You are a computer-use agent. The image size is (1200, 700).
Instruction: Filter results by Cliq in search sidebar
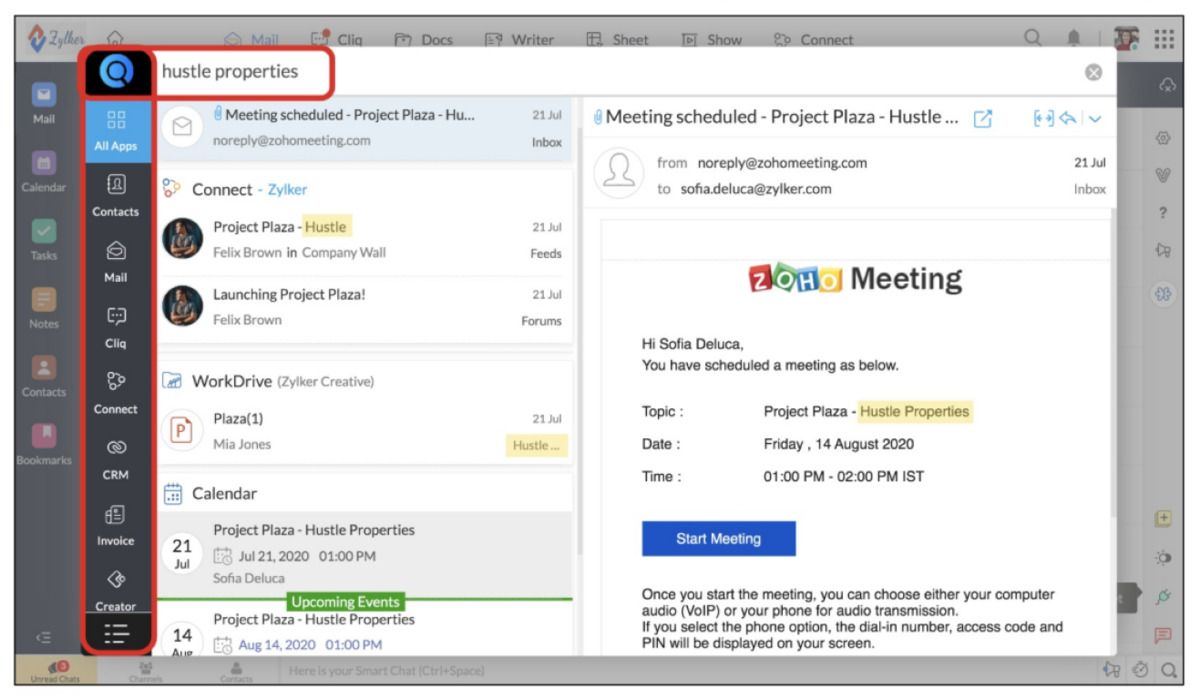[116, 328]
